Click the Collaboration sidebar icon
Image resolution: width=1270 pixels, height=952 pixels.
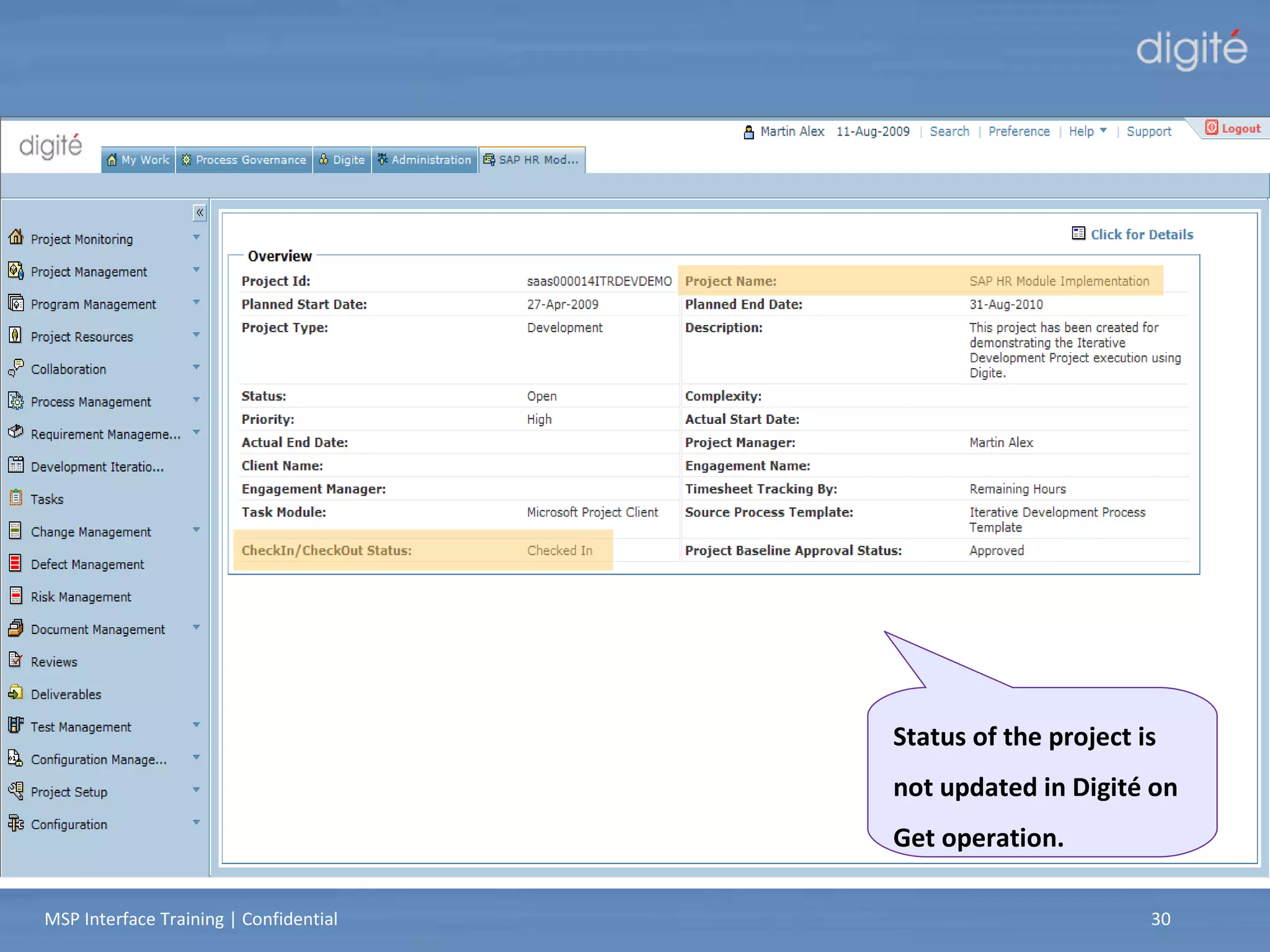coord(16,368)
